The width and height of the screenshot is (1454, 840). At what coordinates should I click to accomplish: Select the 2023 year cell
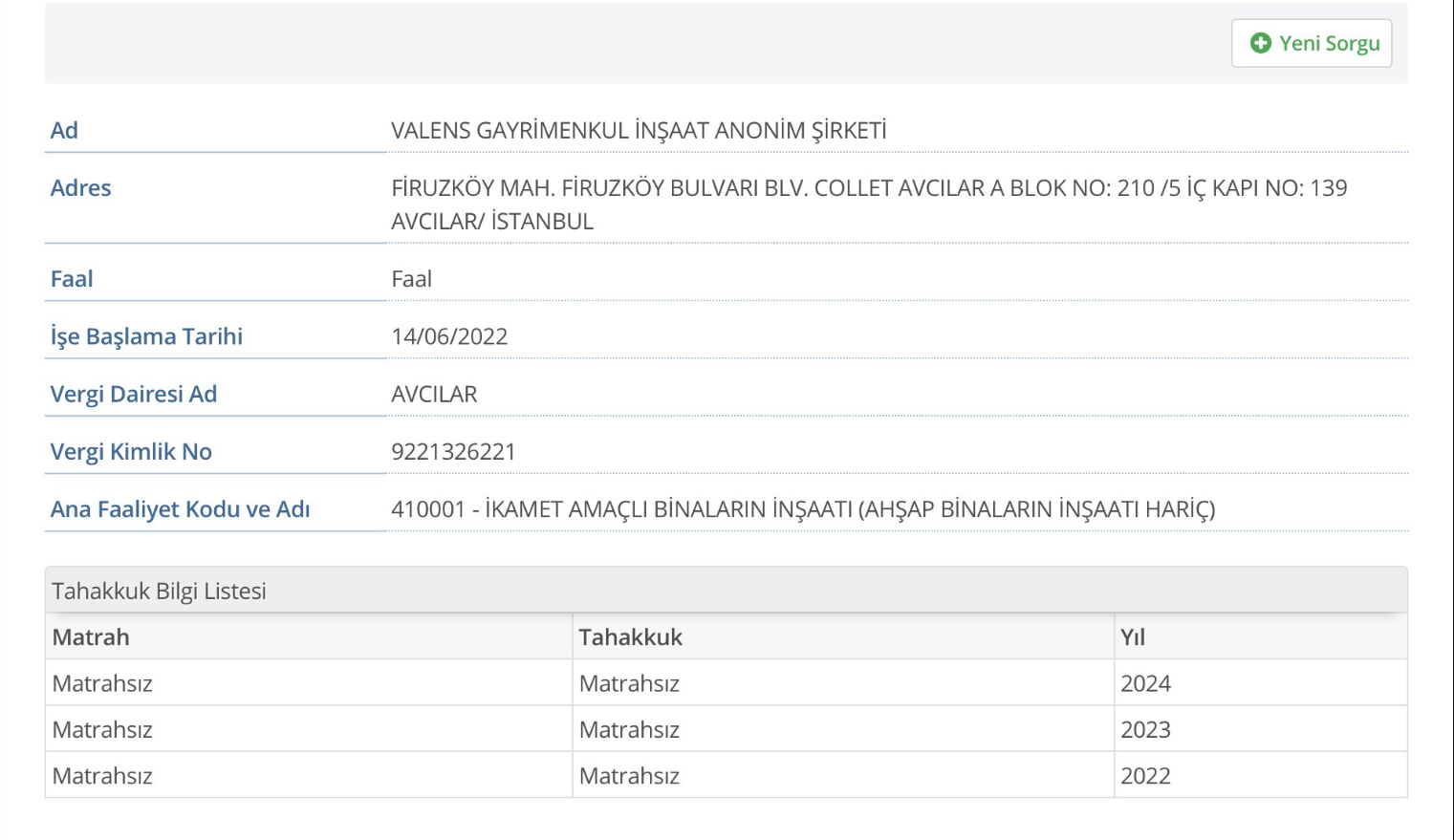point(1145,730)
